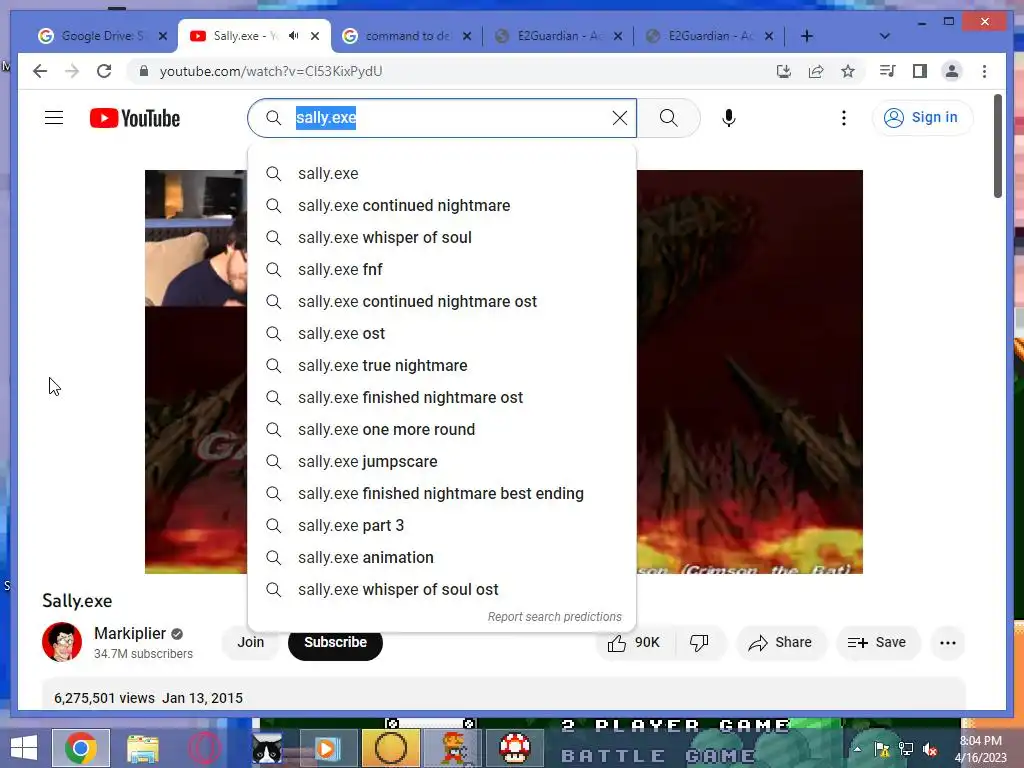This screenshot has height=768, width=1024.
Task: Open more actions ellipsis under video
Action: 948,643
